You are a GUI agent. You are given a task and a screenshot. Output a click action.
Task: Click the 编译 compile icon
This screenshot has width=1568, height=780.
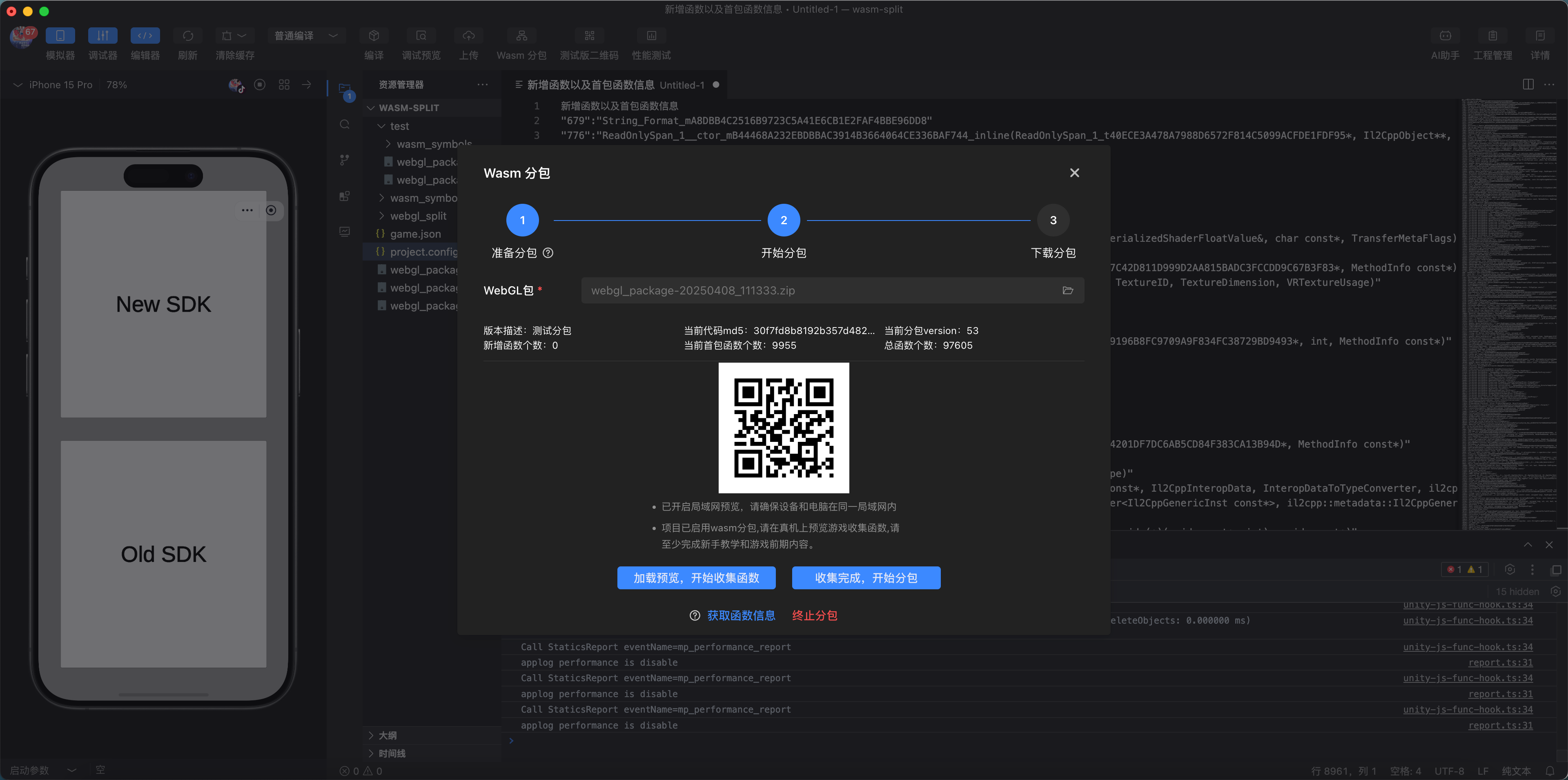tap(374, 35)
